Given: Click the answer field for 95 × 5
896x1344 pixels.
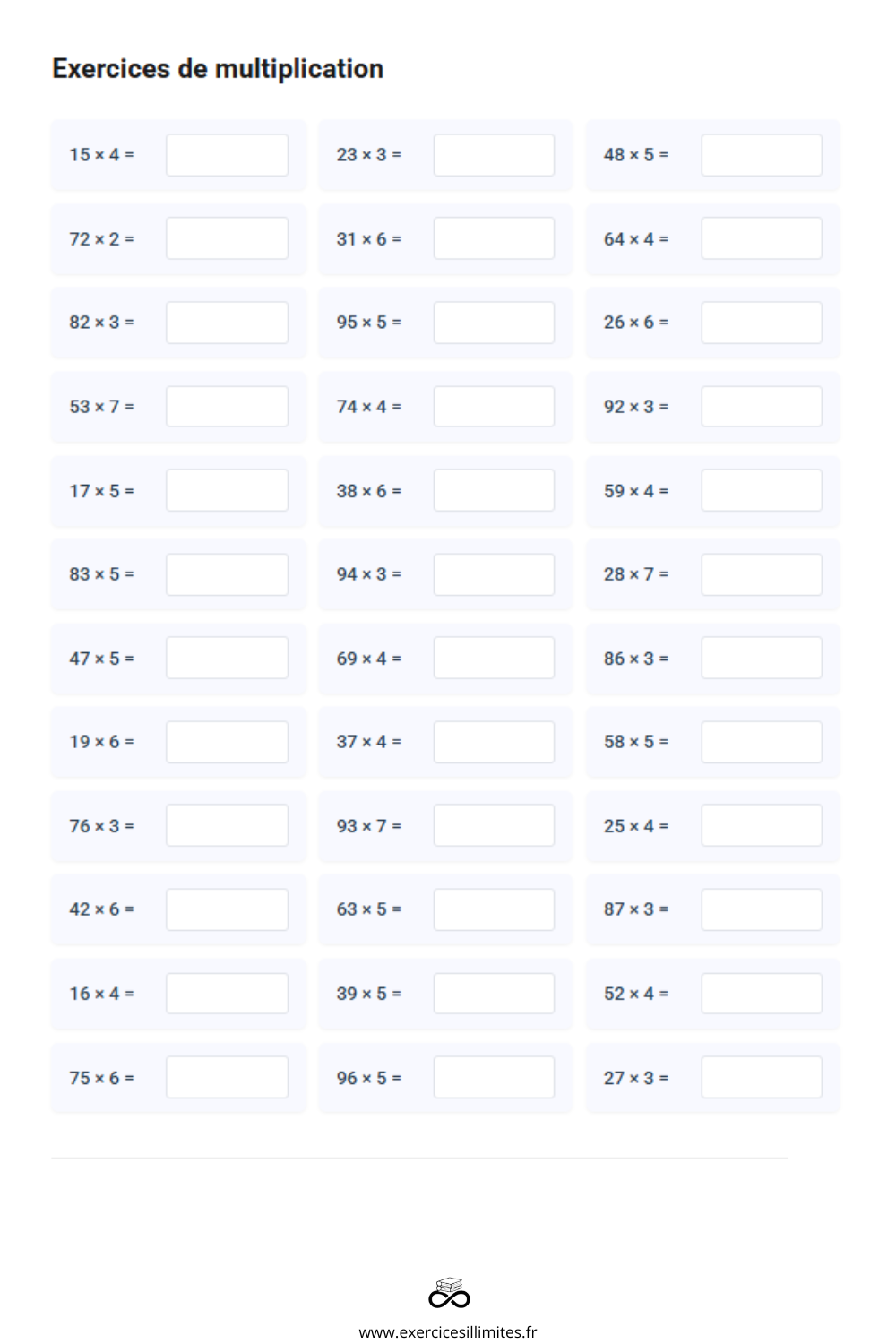Looking at the screenshot, I should tap(494, 323).
